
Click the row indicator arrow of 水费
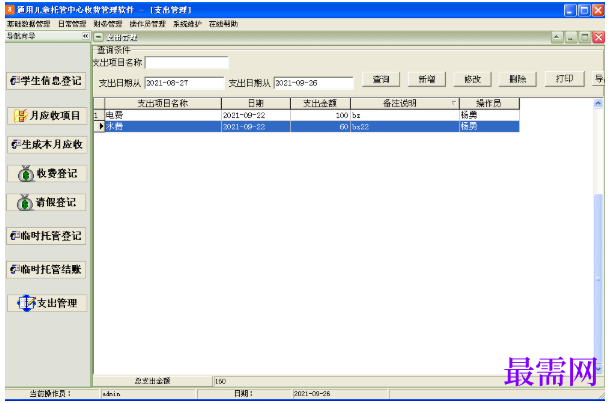pyautogui.click(x=99, y=126)
